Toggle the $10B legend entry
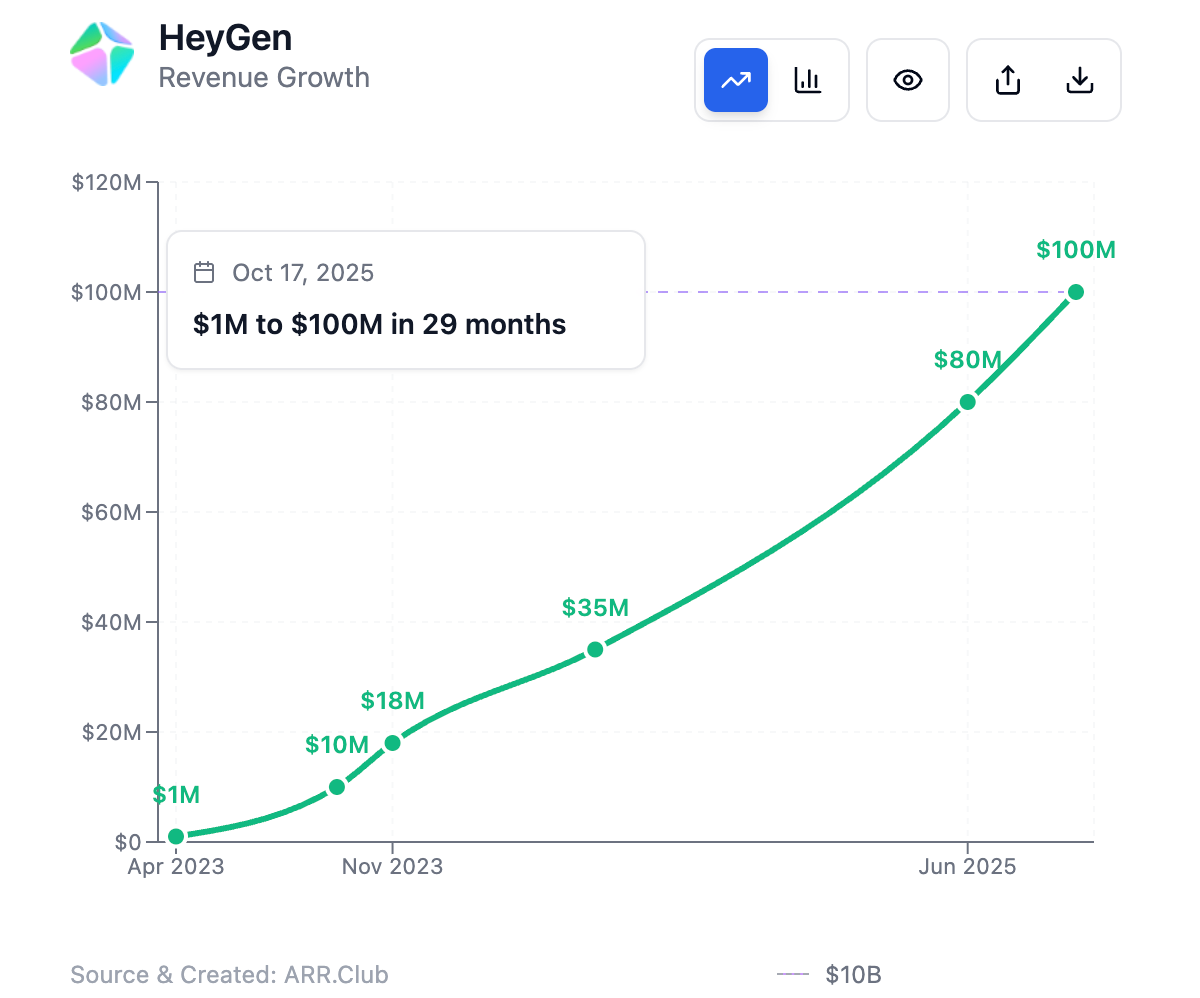The height and width of the screenshot is (998, 1200). (x=829, y=975)
